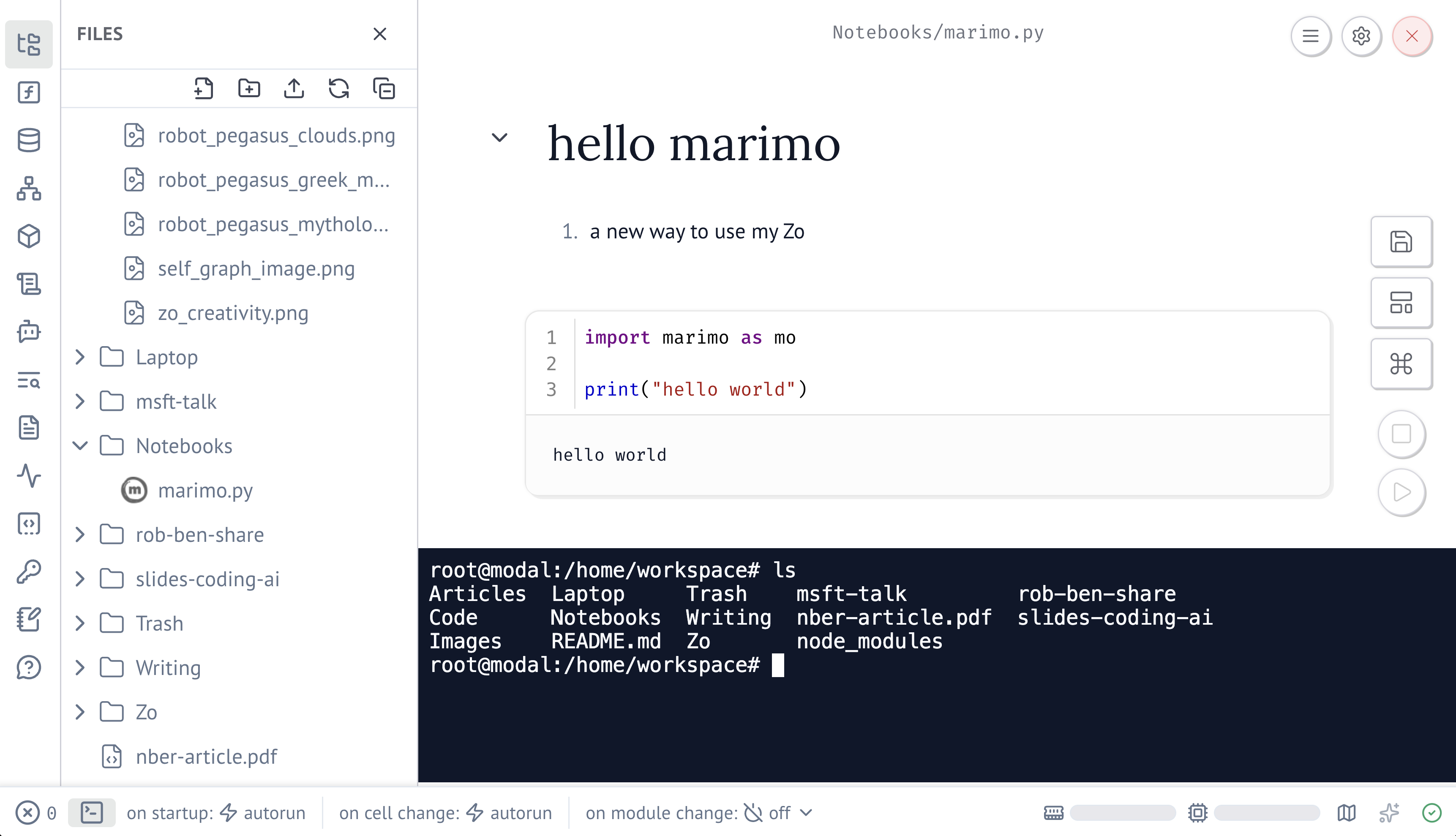This screenshot has width=1456, height=836.
Task: Click the memory keyboard-like icon
Action: 1053,812
